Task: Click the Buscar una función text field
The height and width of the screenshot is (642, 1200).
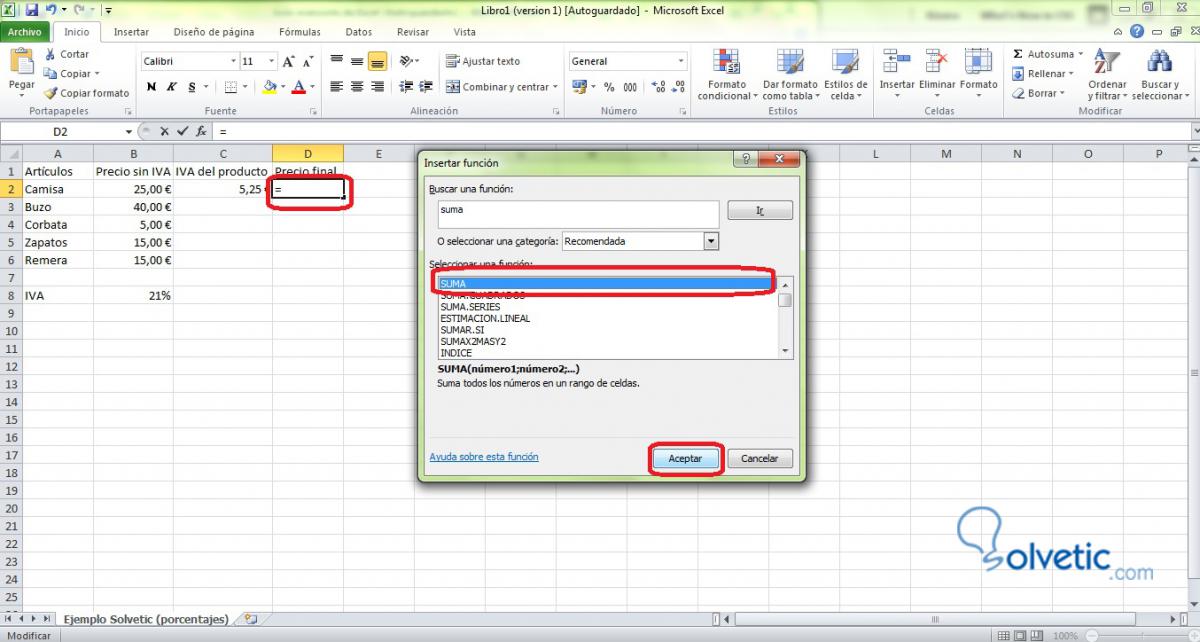Action: (x=579, y=214)
